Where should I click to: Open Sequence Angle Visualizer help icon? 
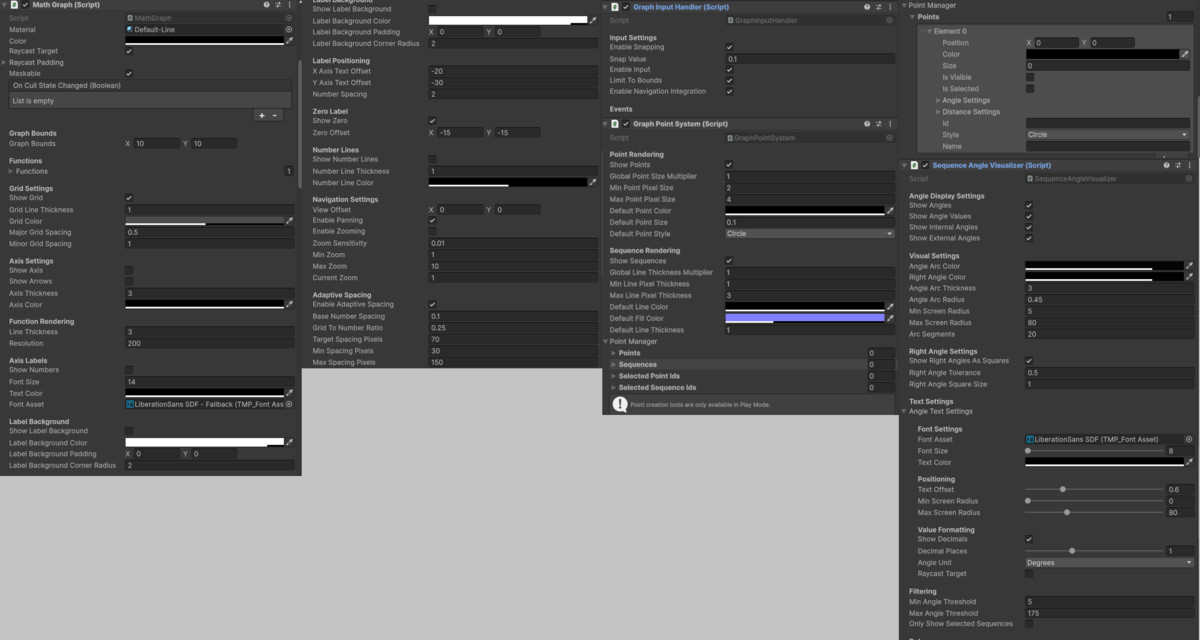point(1164,165)
